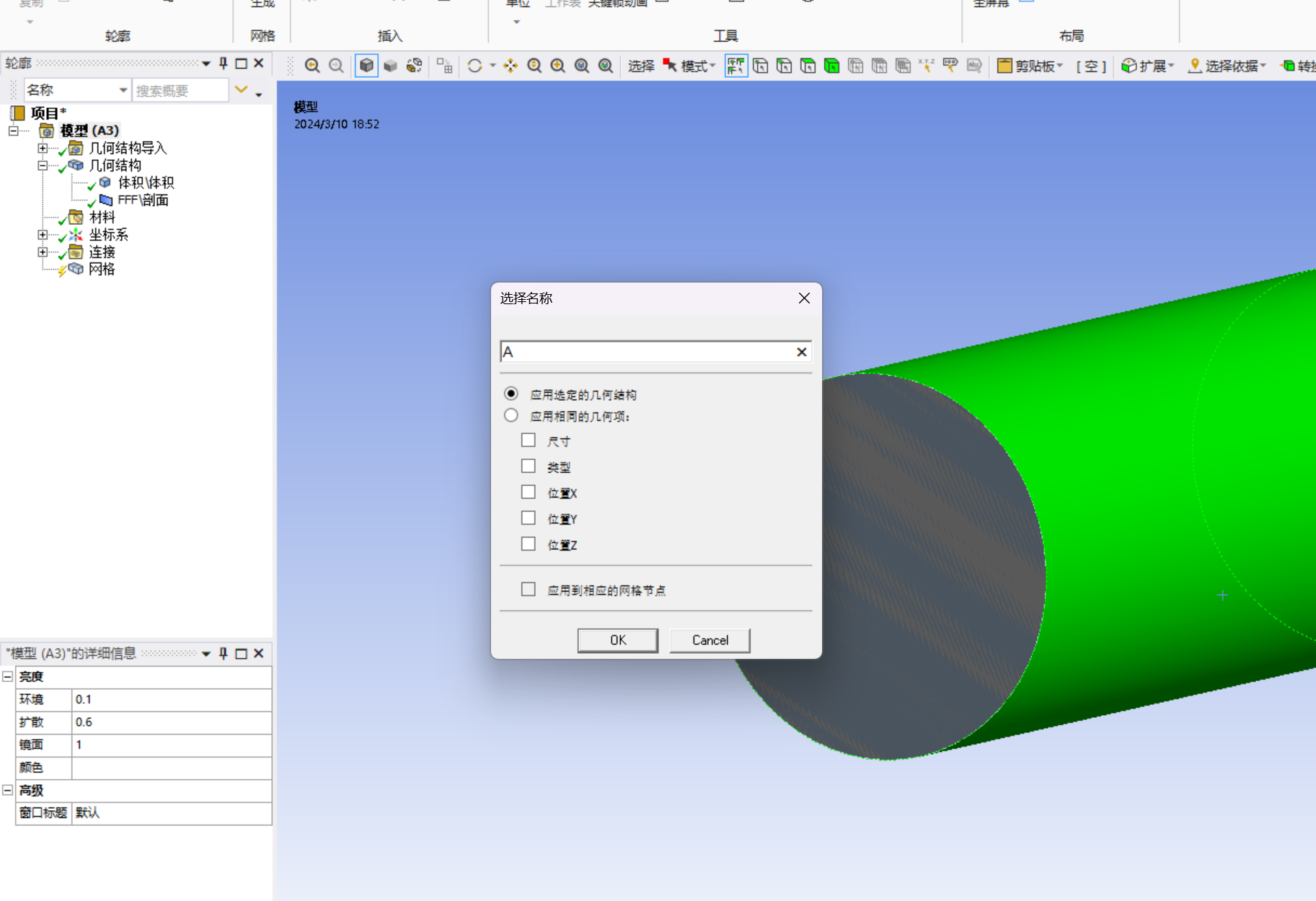Click the last magnifier before the 选择 label

point(606,66)
